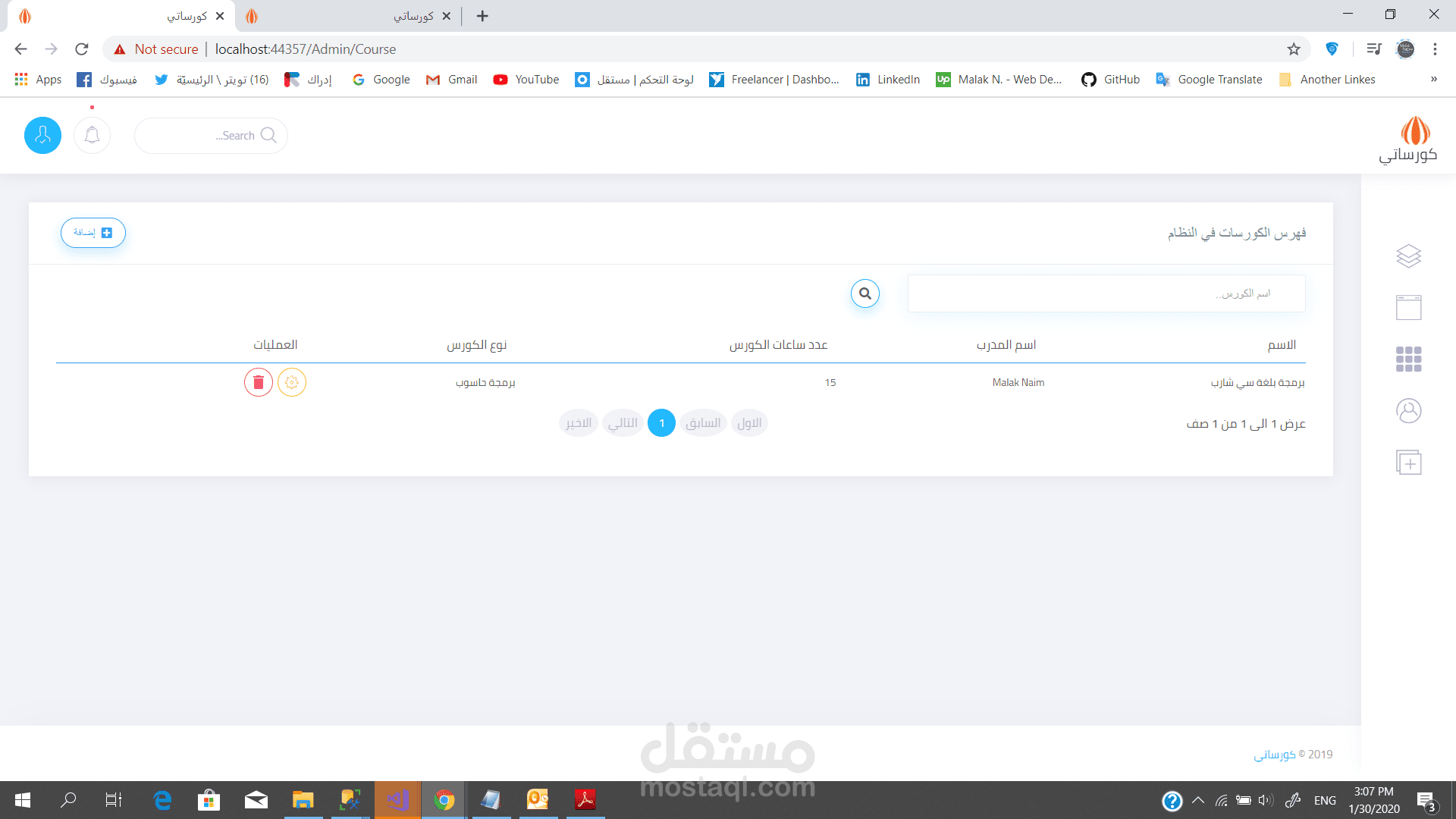Open Visual Studio from the taskbar
The image size is (1456, 819).
coord(397,800)
